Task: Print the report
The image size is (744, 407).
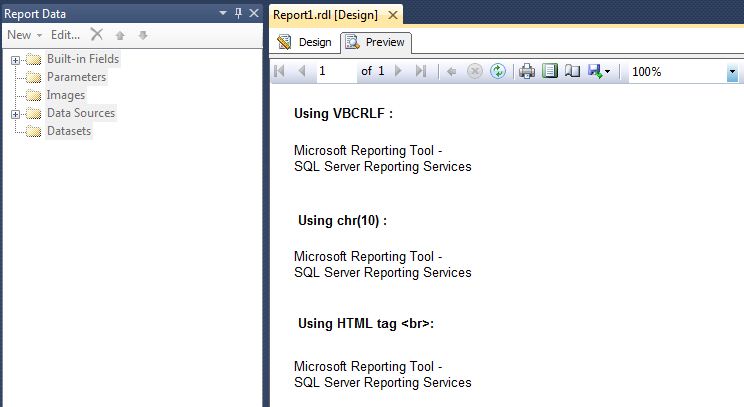Action: point(527,71)
